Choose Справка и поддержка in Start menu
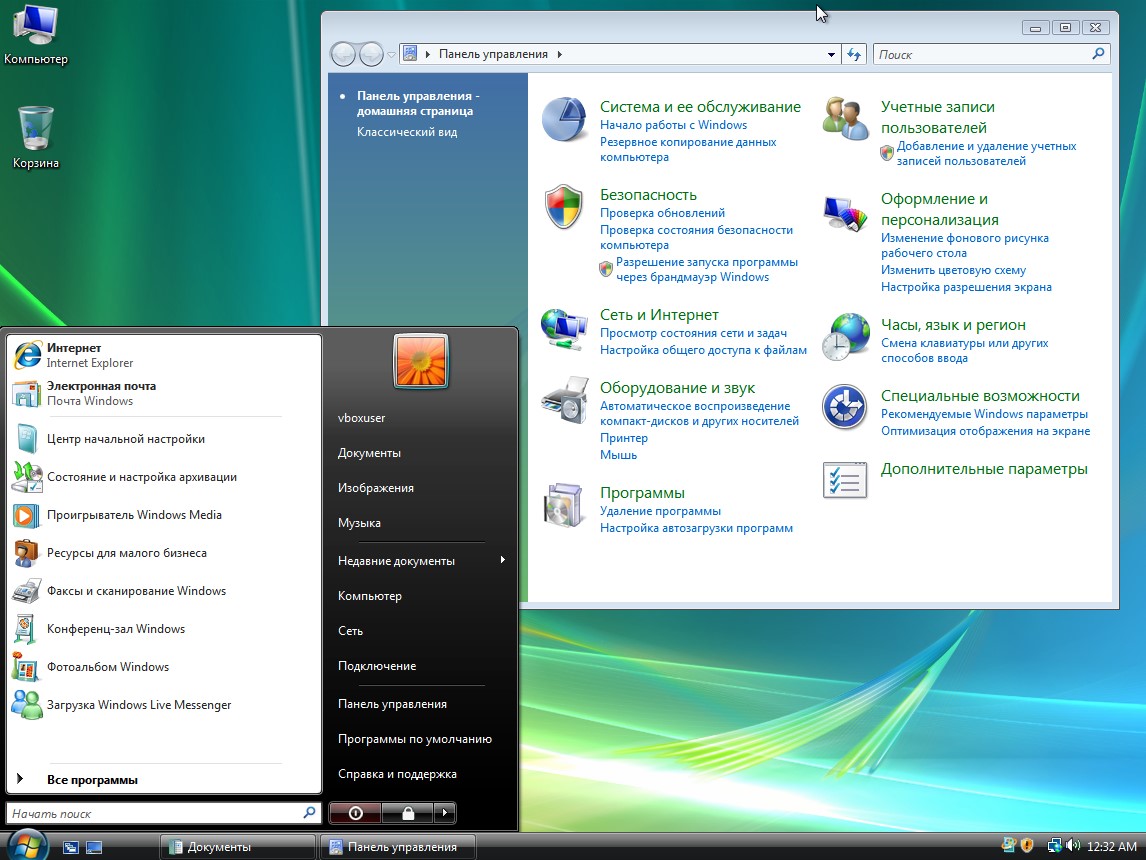This screenshot has width=1146, height=860. pos(397,775)
